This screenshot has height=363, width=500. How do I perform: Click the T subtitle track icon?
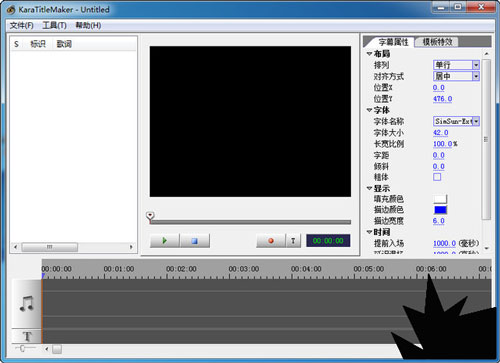tap(27, 336)
